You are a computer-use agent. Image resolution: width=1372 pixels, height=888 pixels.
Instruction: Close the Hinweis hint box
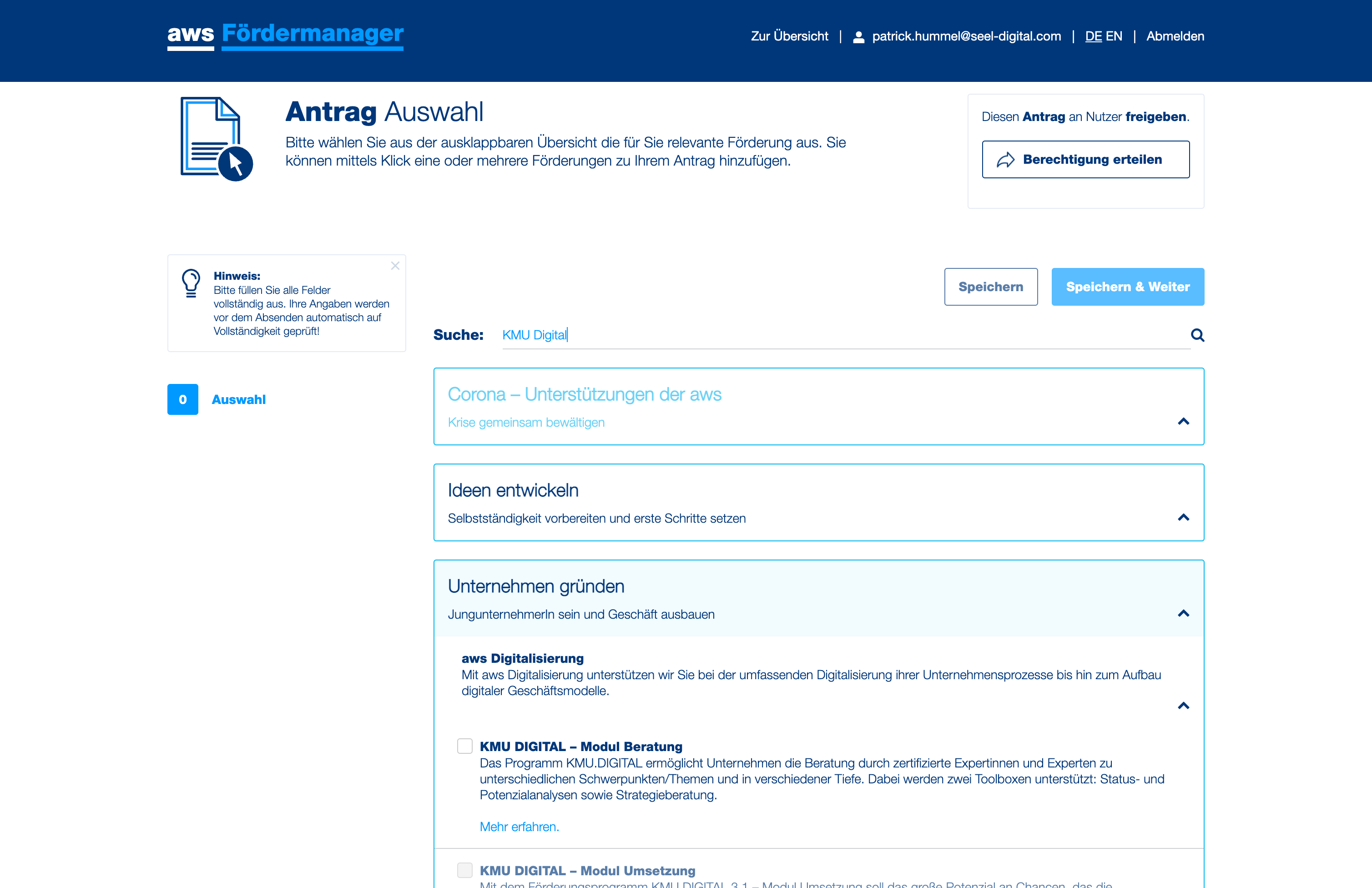395,266
